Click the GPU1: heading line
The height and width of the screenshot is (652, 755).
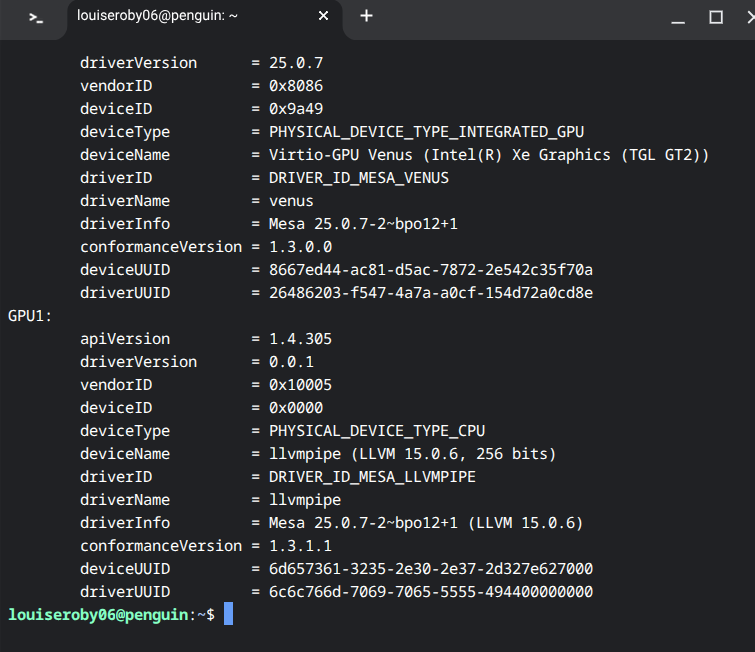(x=30, y=316)
